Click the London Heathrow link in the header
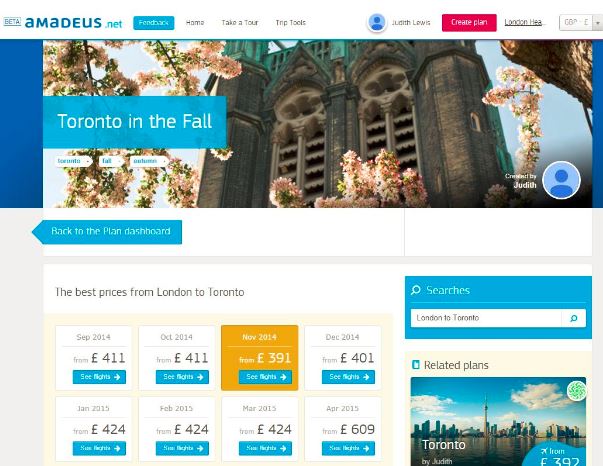Screen dimensions: 603x466 click(524, 22)
